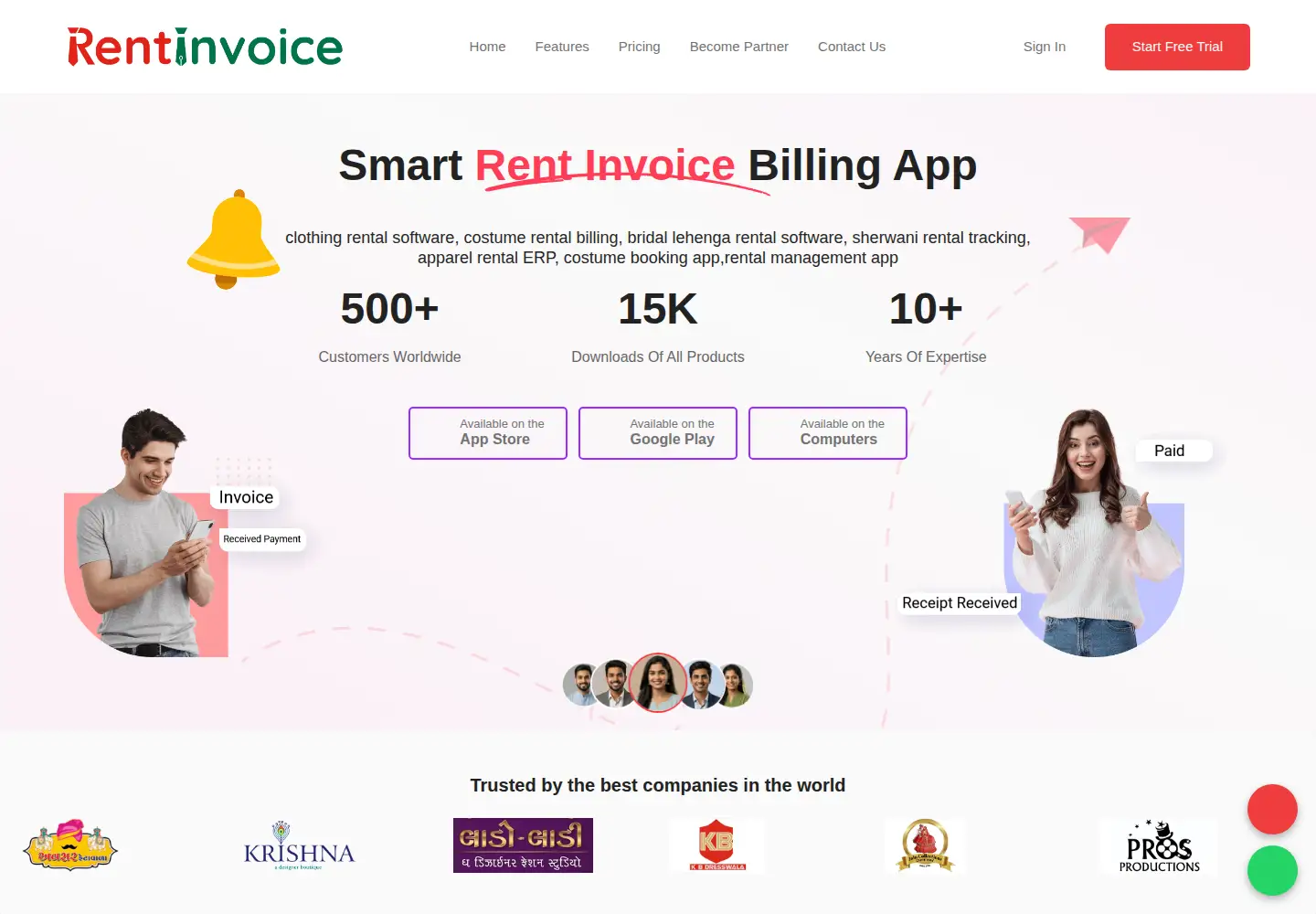Click the 15K downloads statistic
The width and height of the screenshot is (1316, 914).
[658, 327]
